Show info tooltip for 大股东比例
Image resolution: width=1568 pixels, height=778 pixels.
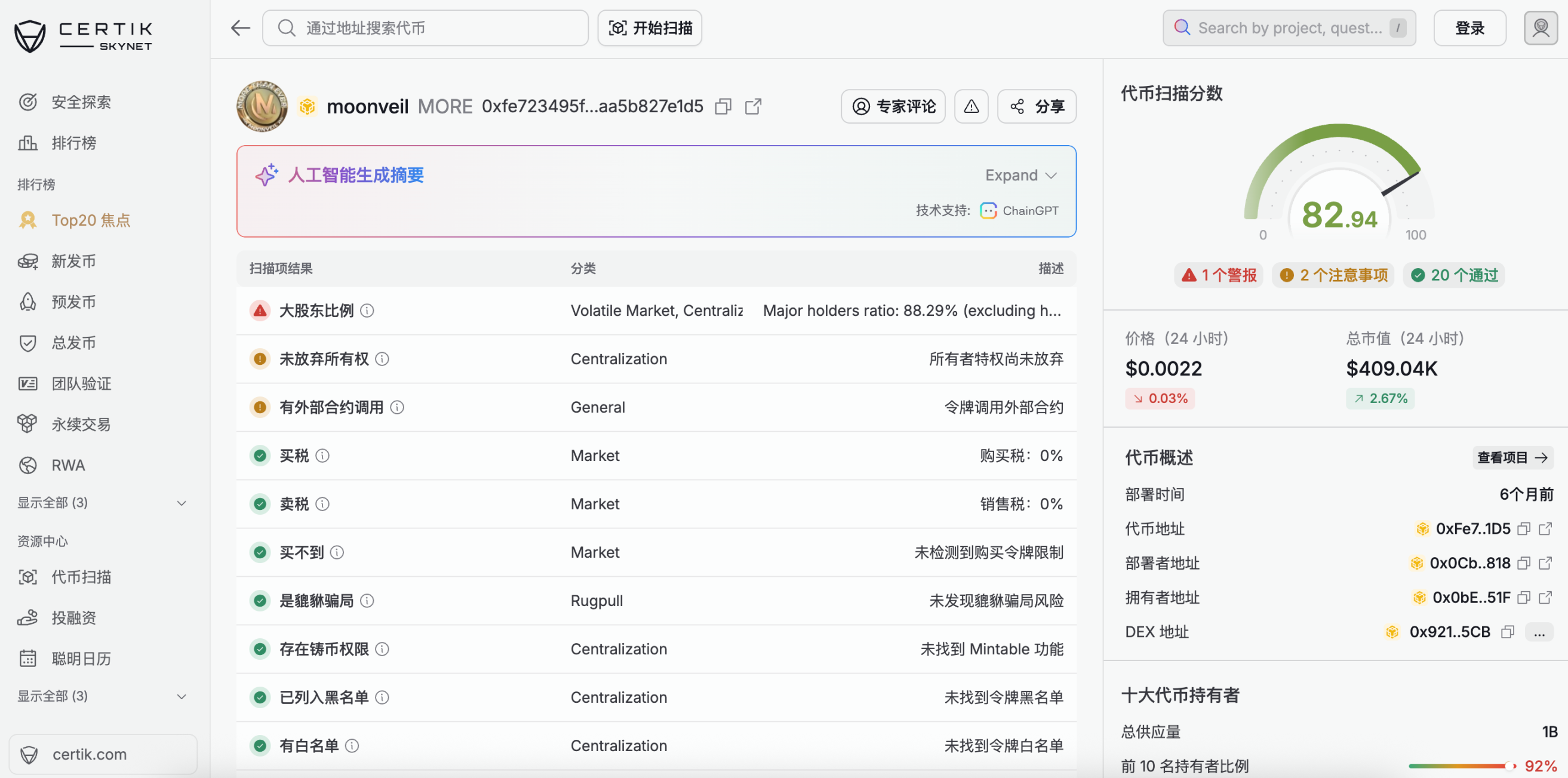[x=367, y=311]
